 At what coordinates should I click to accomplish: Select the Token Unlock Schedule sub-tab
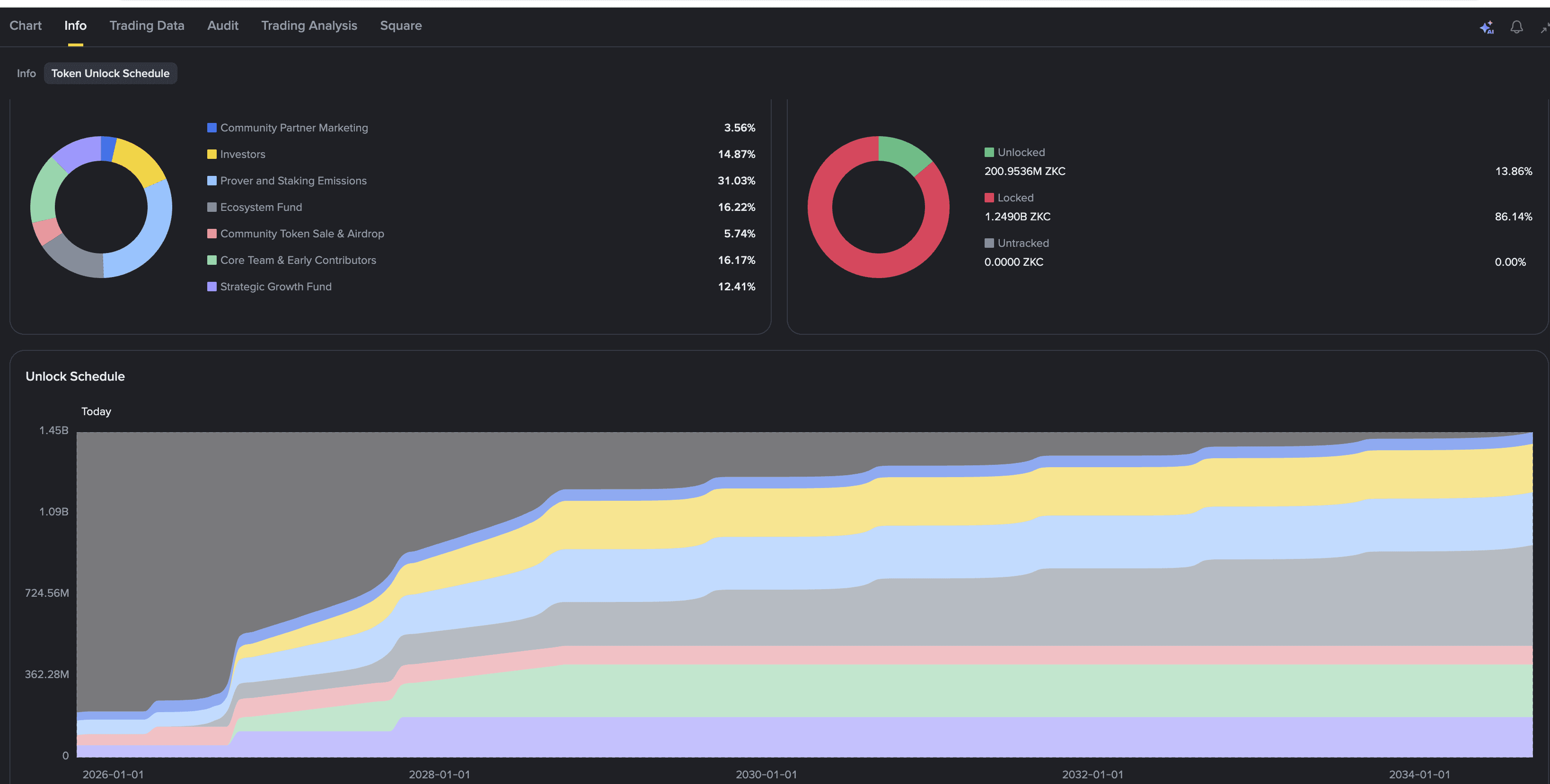(110, 73)
